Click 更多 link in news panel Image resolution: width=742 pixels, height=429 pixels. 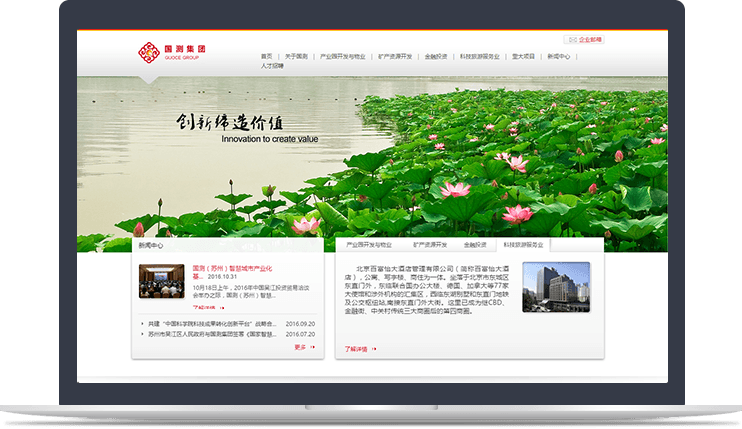[x=304, y=347]
